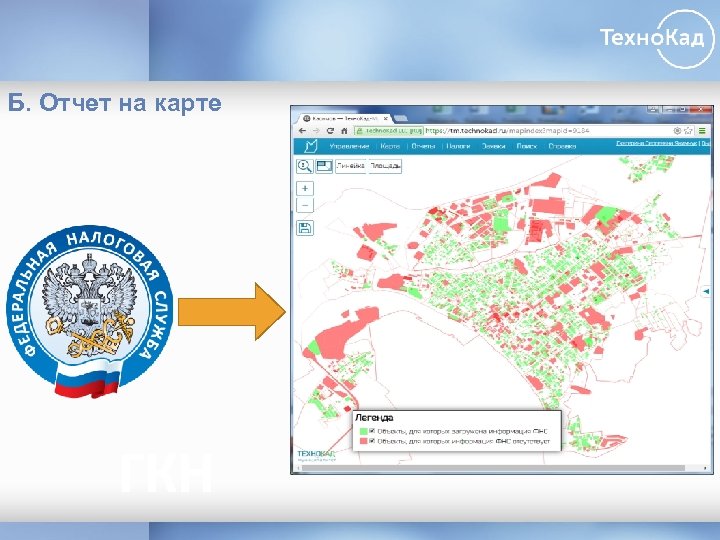Expand the side panel via the right-edge arrow
The width and height of the screenshot is (720, 540).
(x=706, y=291)
